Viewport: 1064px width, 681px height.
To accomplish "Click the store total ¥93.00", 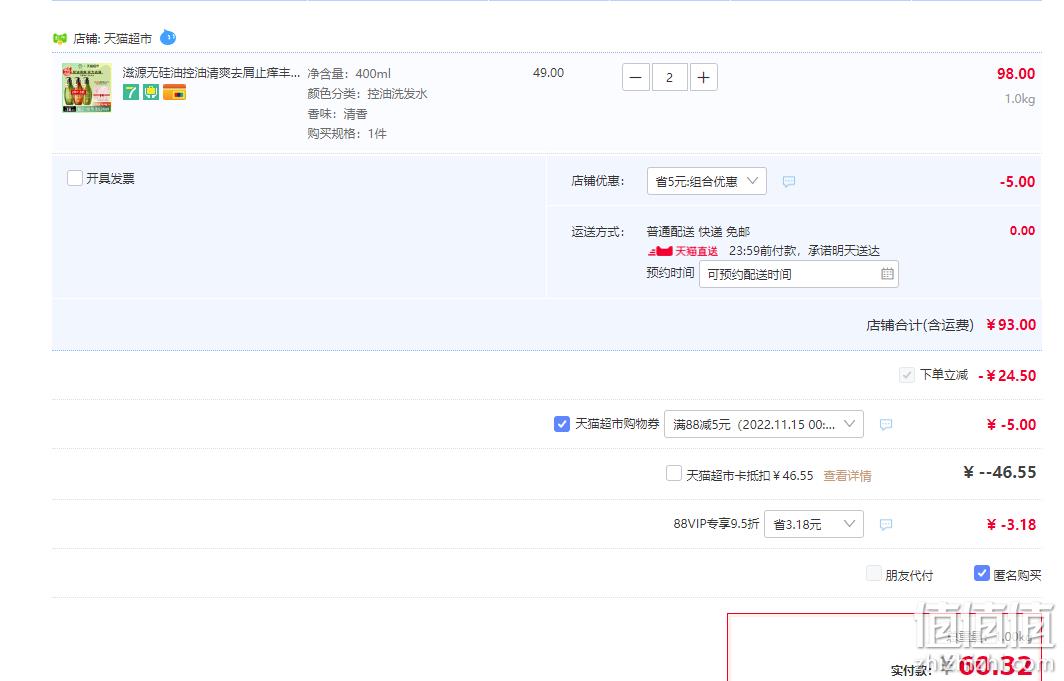I will click(x=1011, y=325).
